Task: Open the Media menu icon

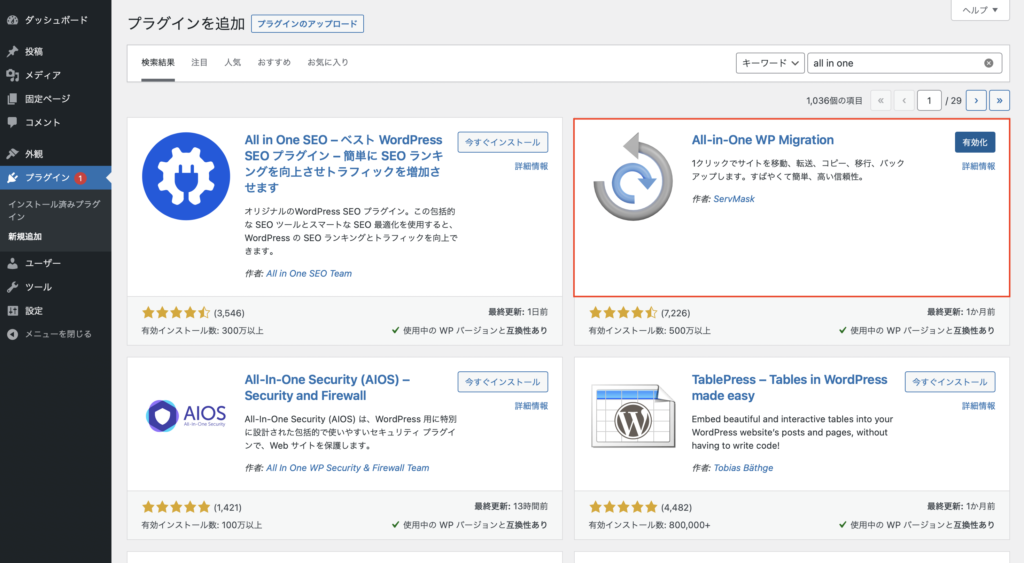Action: pos(12,75)
